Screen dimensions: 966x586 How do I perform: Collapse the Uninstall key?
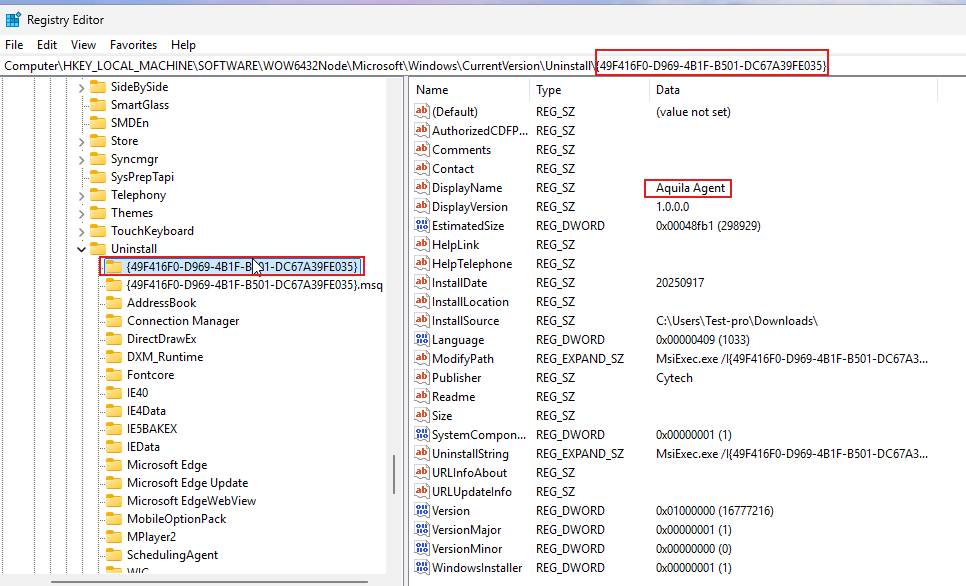click(81, 249)
